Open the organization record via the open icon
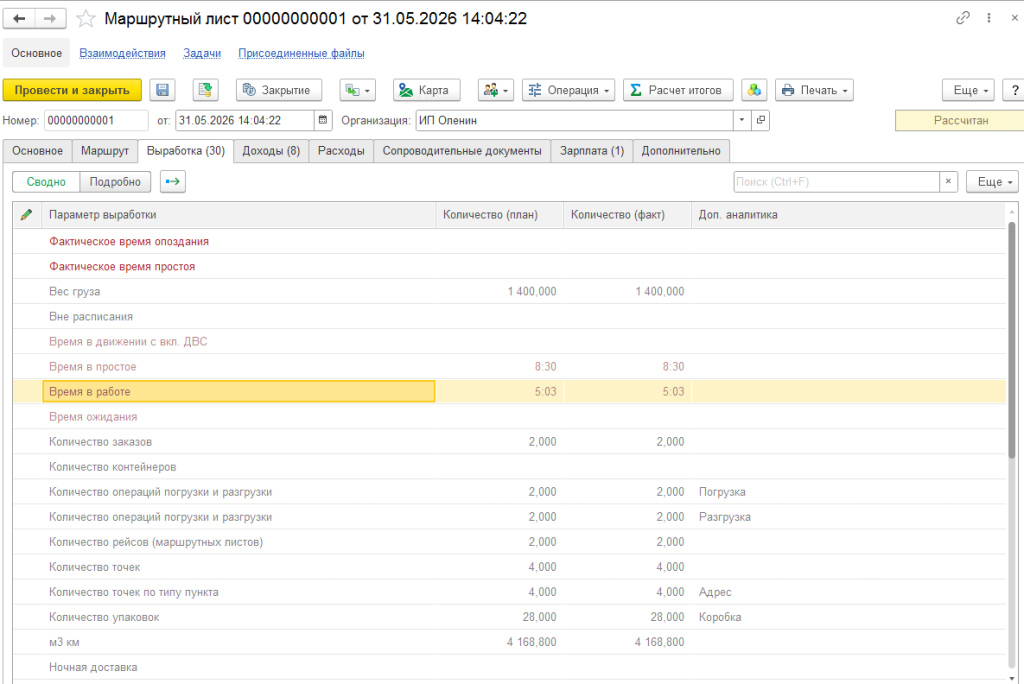Image resolution: width=1024 pixels, height=684 pixels. (761, 120)
